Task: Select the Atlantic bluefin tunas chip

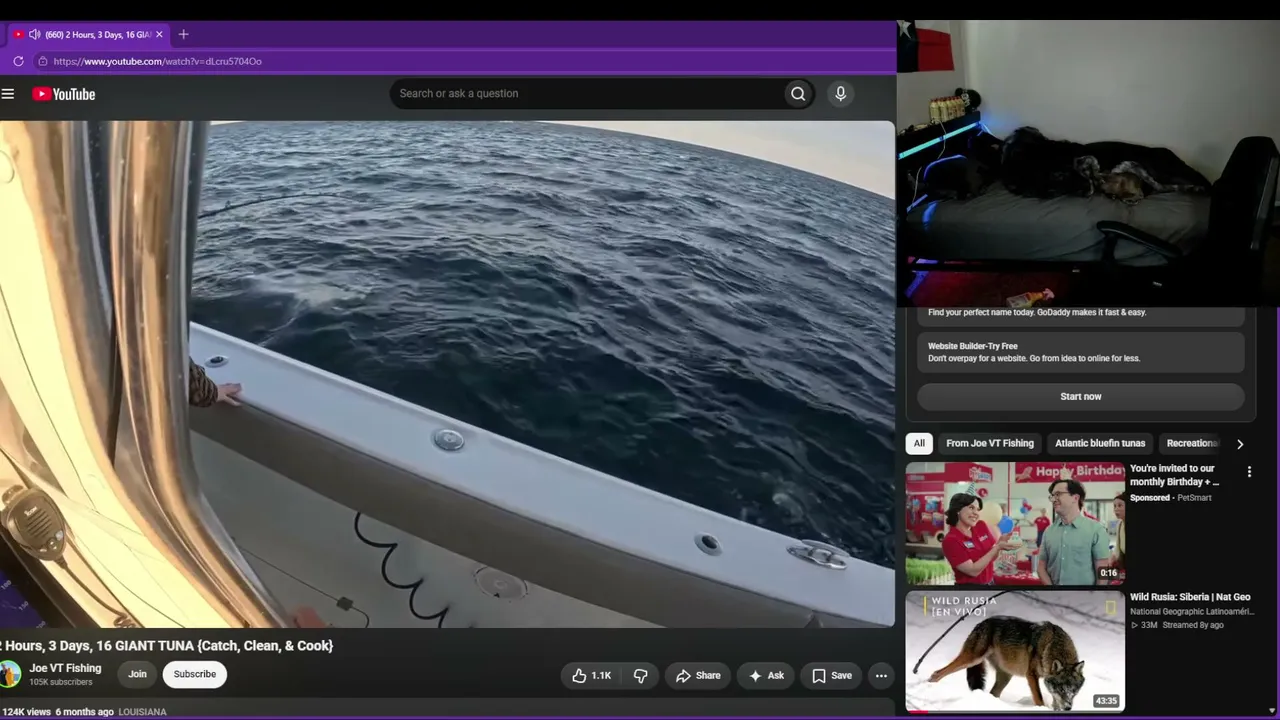Action: (1100, 444)
